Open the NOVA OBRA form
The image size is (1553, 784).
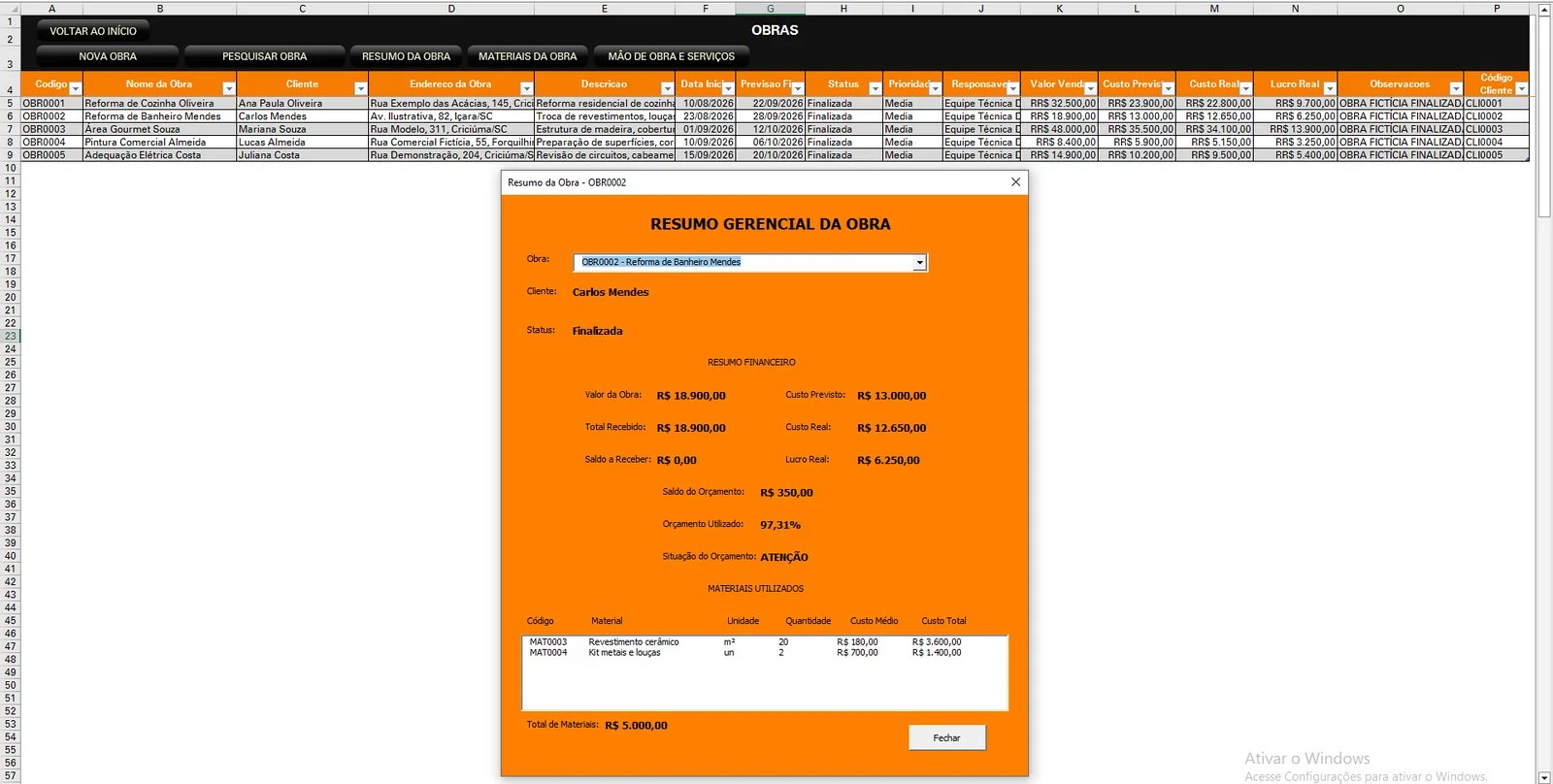pos(108,56)
